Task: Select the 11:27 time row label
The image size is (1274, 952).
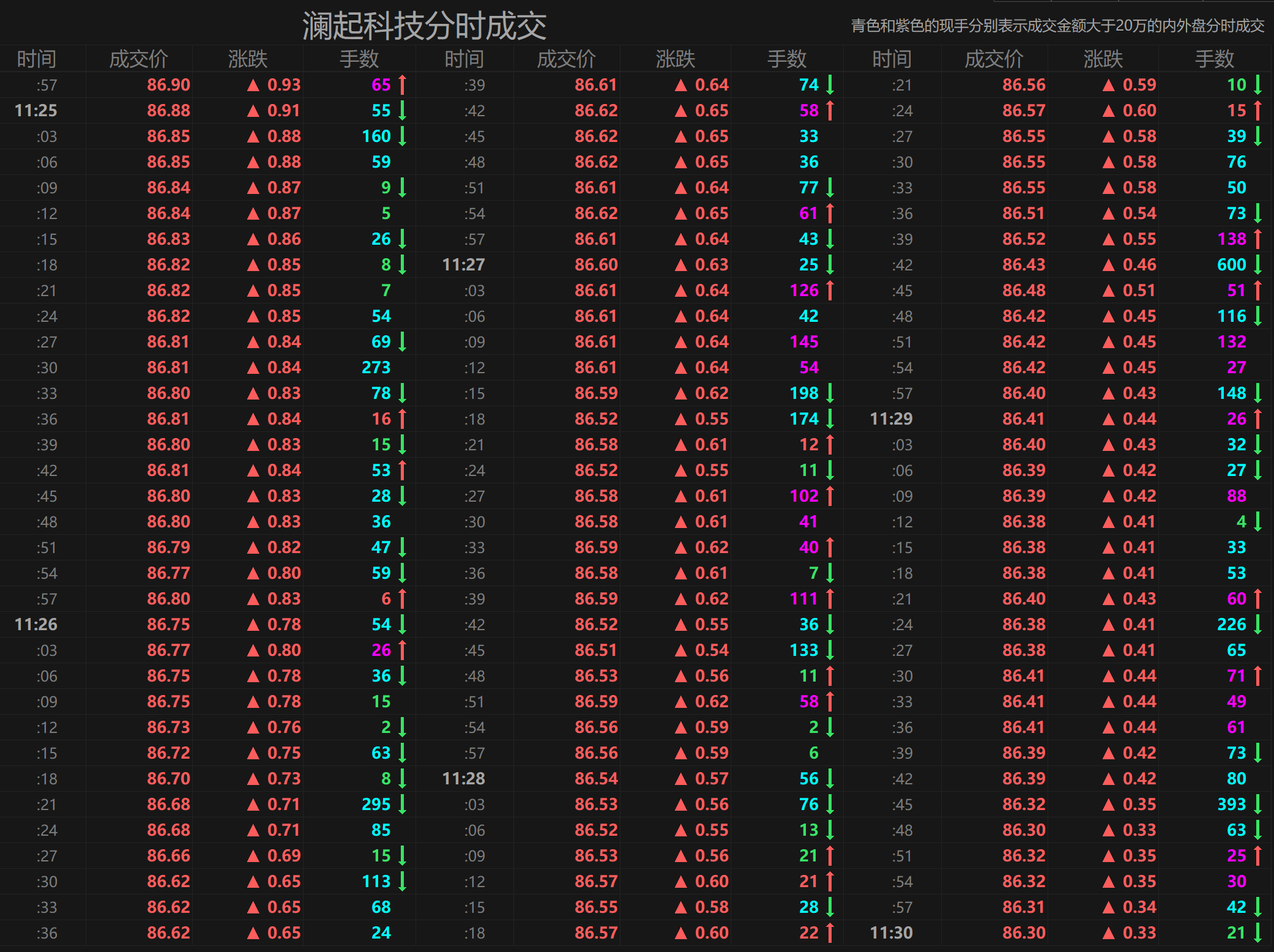Action: click(464, 265)
